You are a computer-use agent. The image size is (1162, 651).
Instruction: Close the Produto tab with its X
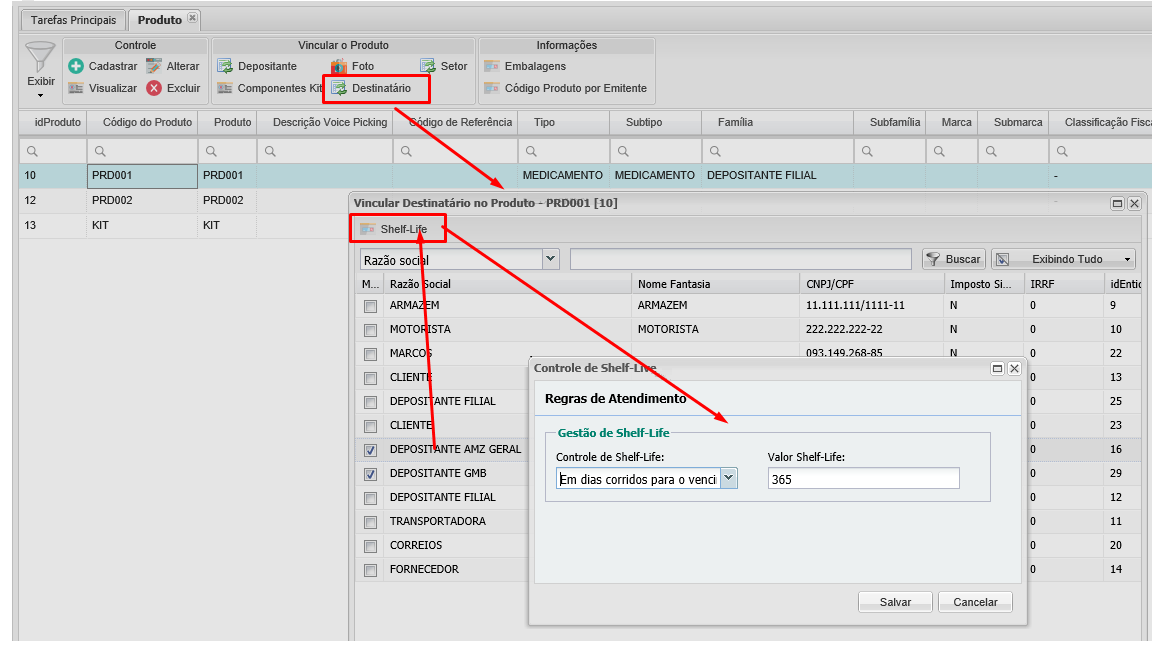coord(192,18)
